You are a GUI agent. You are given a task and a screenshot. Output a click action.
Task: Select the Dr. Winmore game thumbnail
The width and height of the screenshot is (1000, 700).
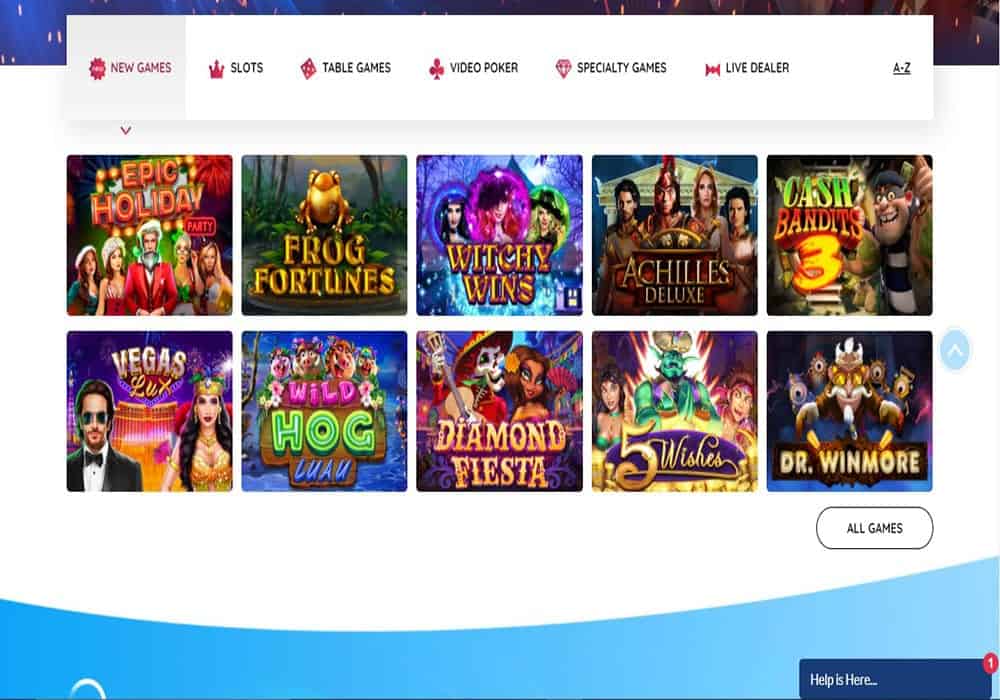[849, 411]
